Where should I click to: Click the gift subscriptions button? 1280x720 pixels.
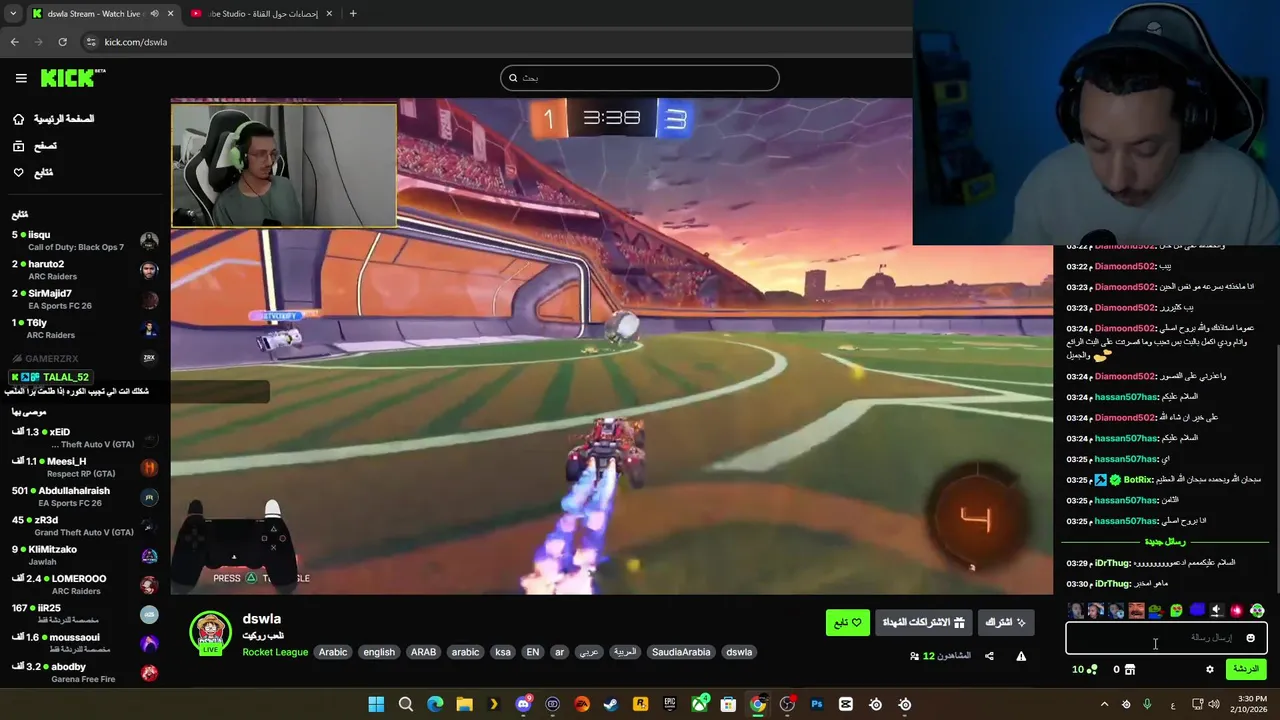[923, 622]
